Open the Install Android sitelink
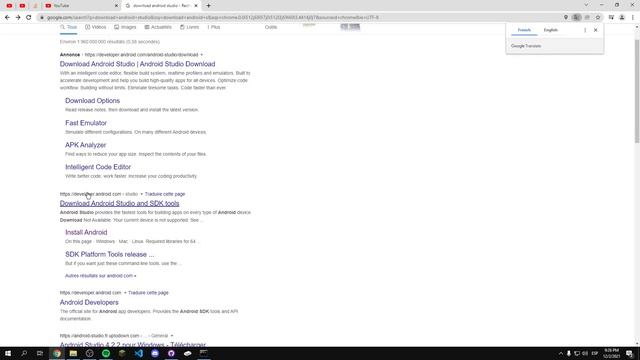Viewport: 640px width, 360px height. pos(86,232)
